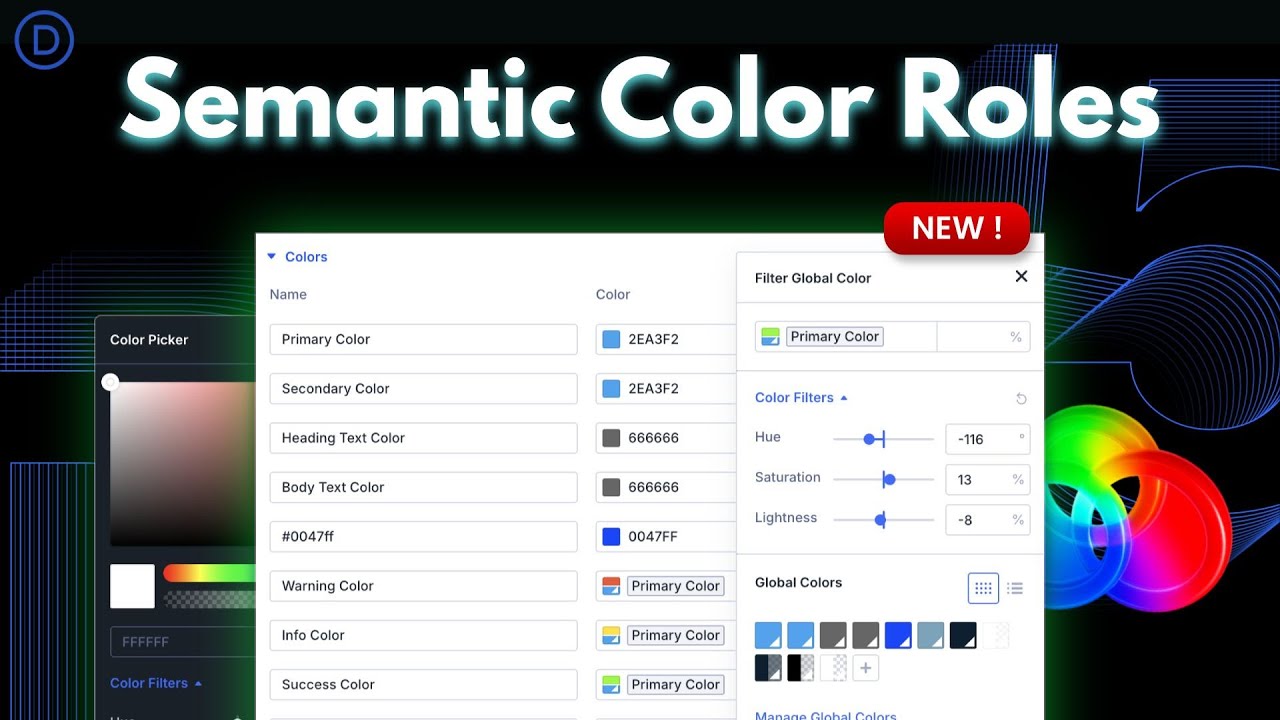Click the 2EA3F2 value in Secondary Color row
This screenshot has width=1280, height=720.
pos(653,388)
